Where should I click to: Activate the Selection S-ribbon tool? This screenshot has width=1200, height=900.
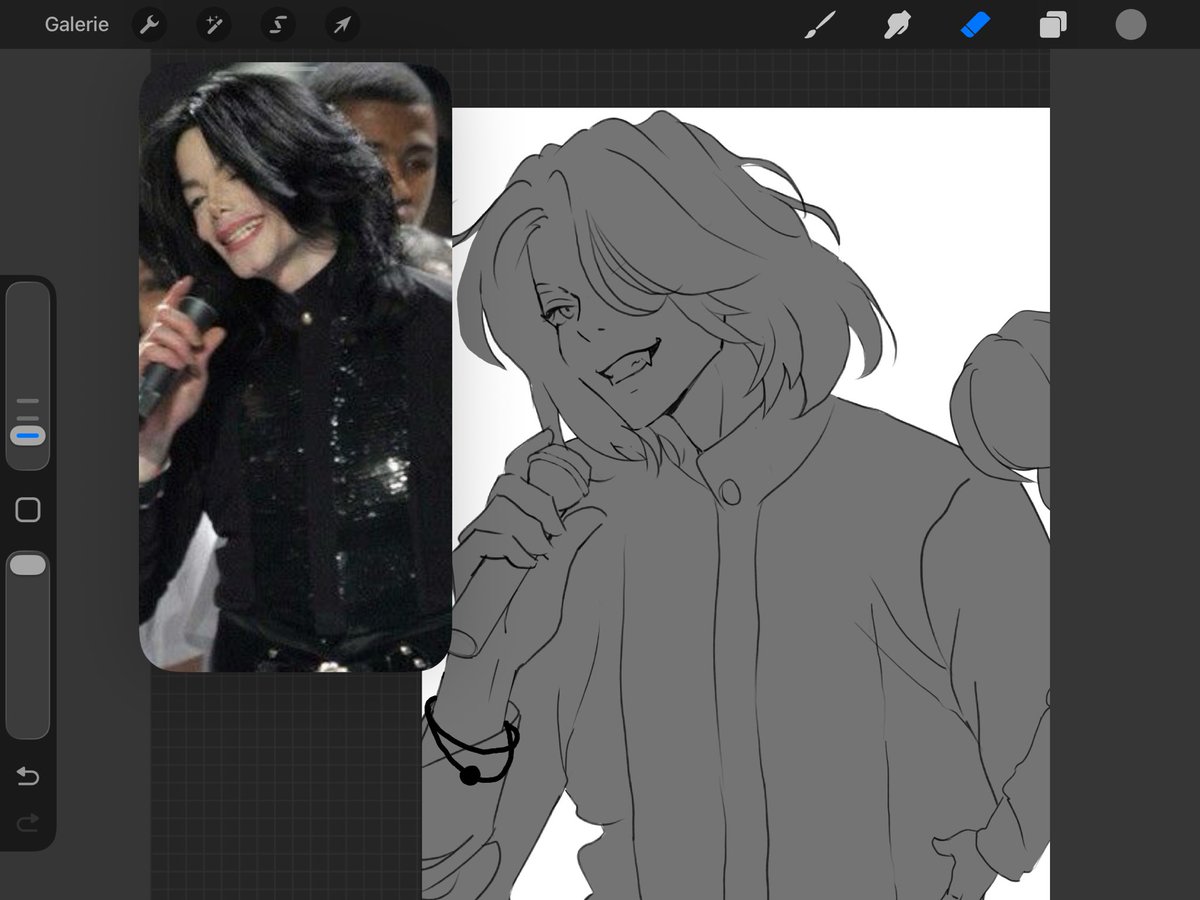(x=278, y=25)
